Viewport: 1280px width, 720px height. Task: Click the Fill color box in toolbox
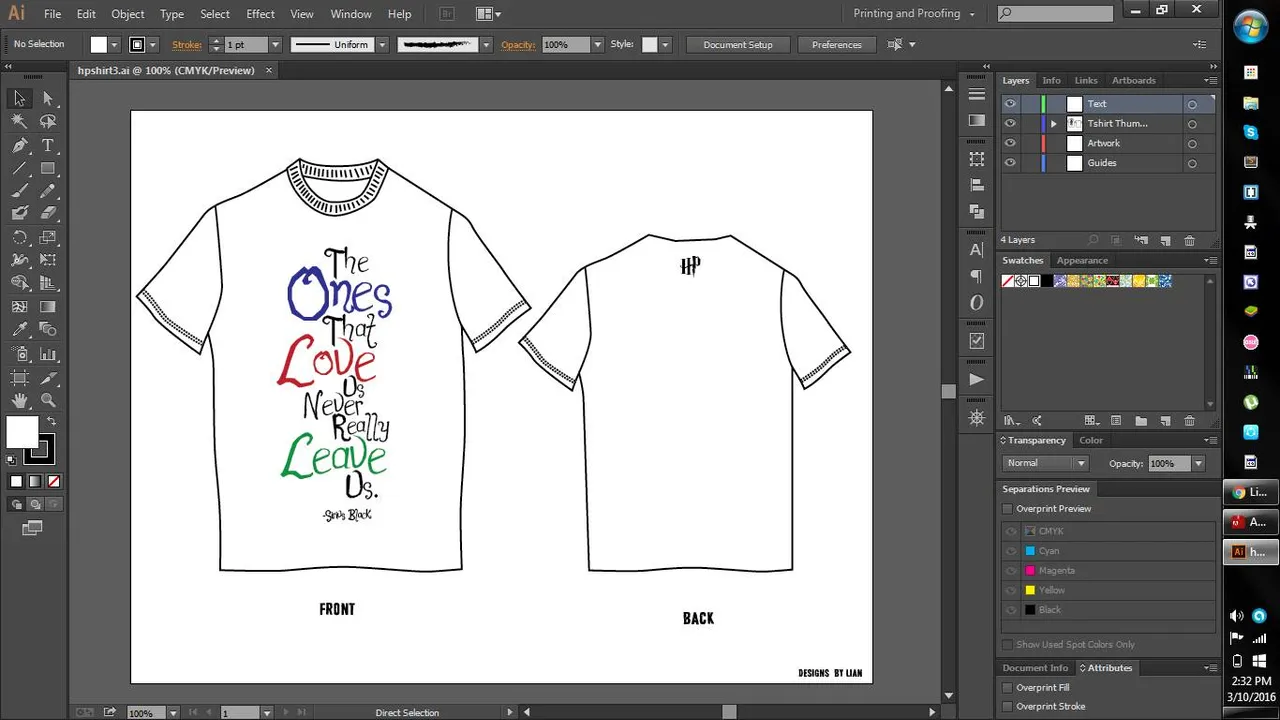click(x=22, y=433)
